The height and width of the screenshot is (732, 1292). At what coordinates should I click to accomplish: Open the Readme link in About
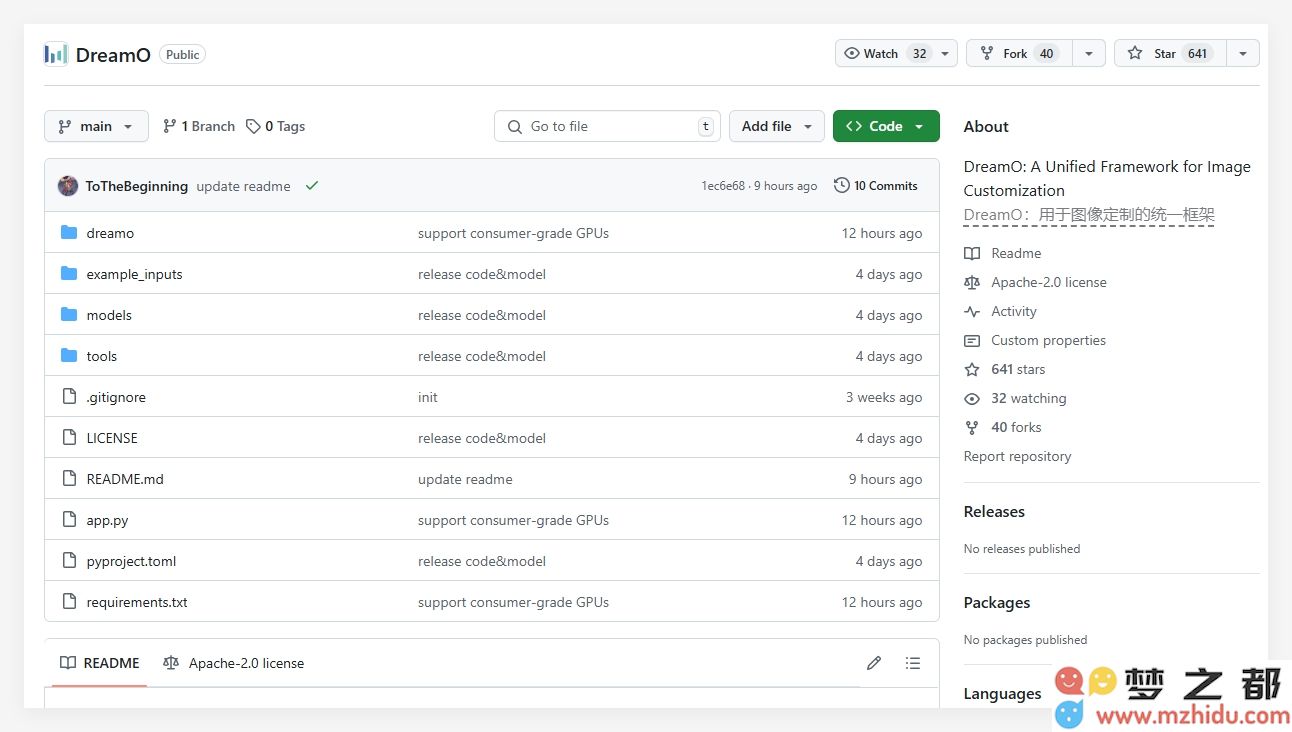(x=1016, y=254)
